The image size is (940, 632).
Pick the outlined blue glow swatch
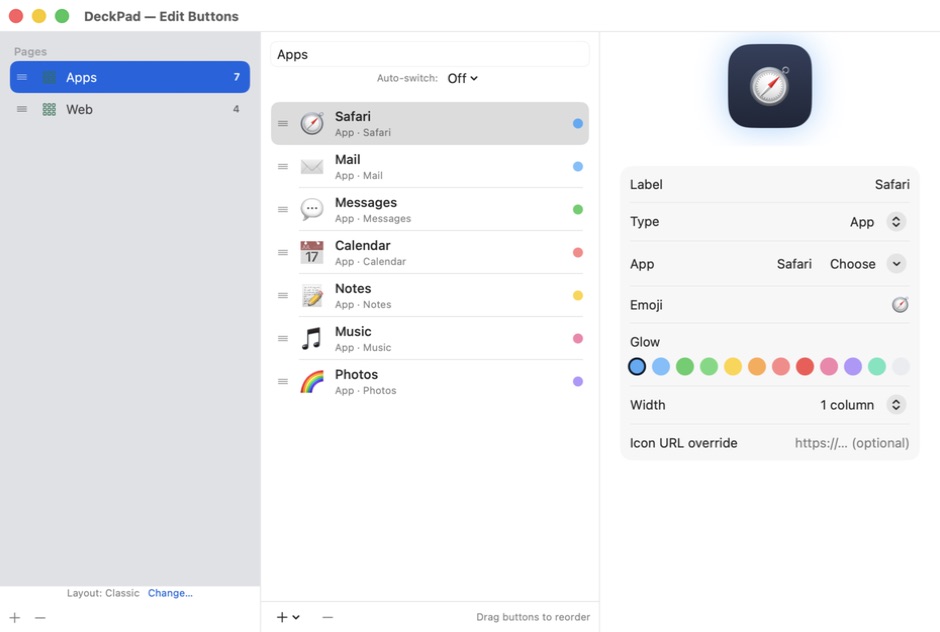pos(637,366)
